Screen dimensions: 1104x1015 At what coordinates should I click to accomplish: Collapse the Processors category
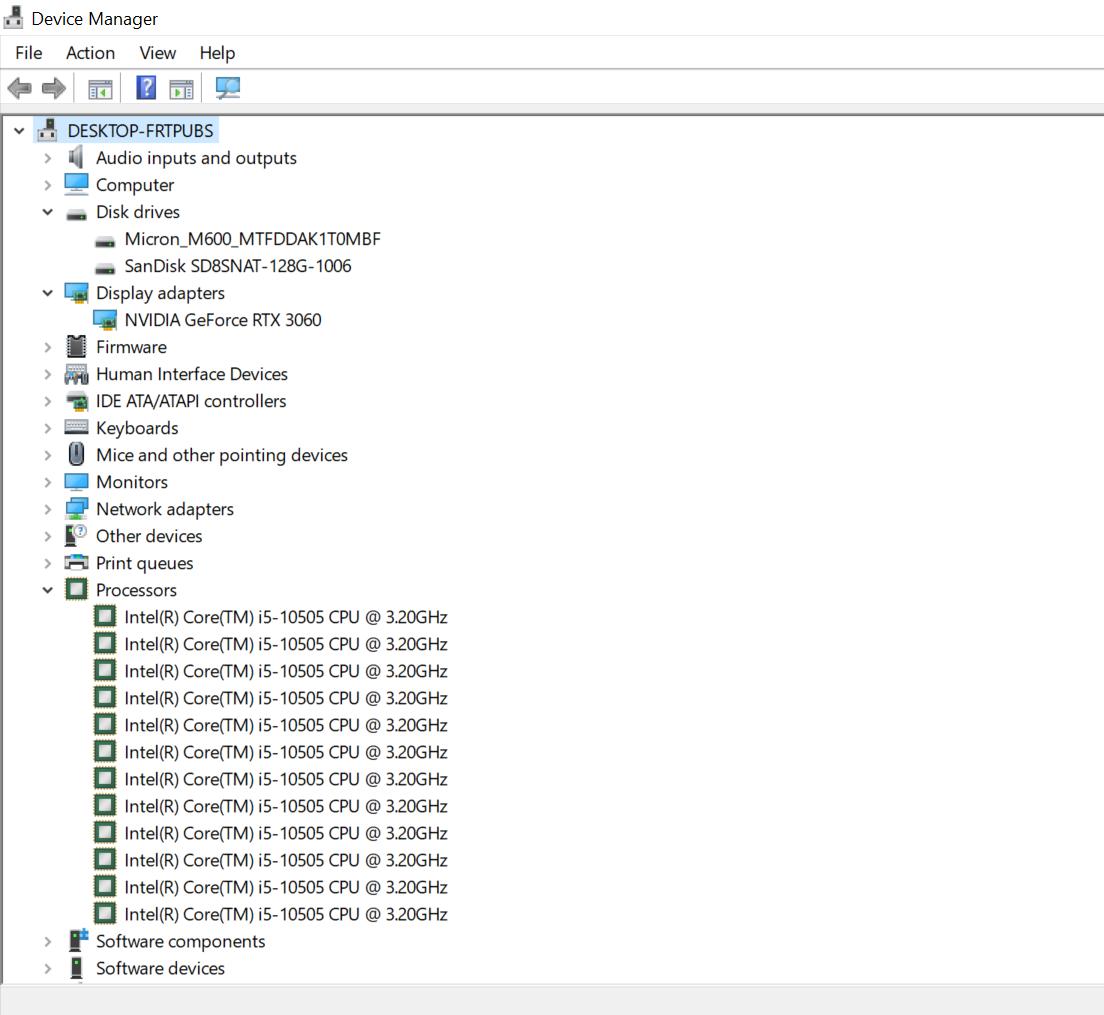(47, 589)
